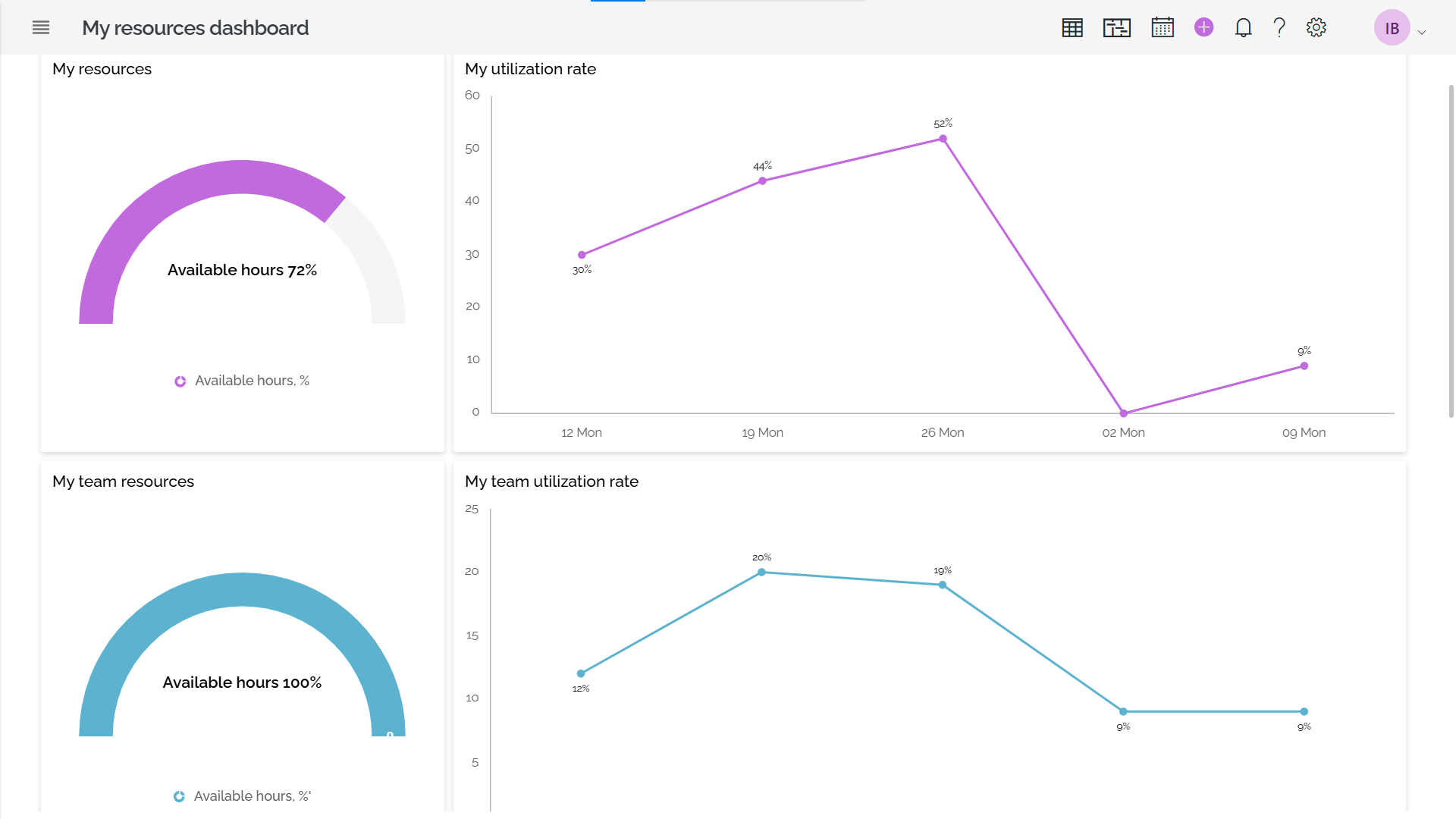The width and height of the screenshot is (1456, 819).
Task: Open the settings gear icon
Action: [1316, 27]
